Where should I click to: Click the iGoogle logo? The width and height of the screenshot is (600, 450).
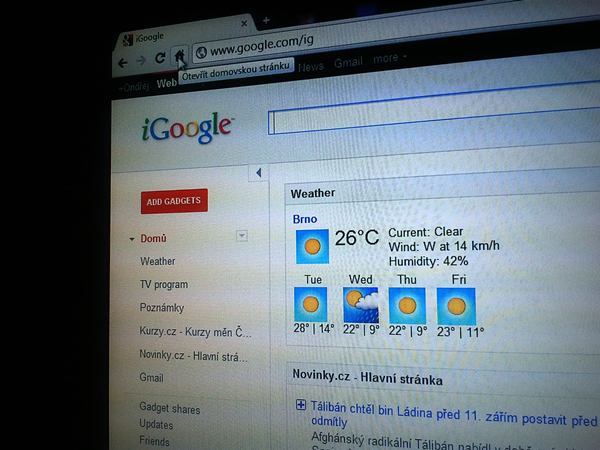click(187, 127)
